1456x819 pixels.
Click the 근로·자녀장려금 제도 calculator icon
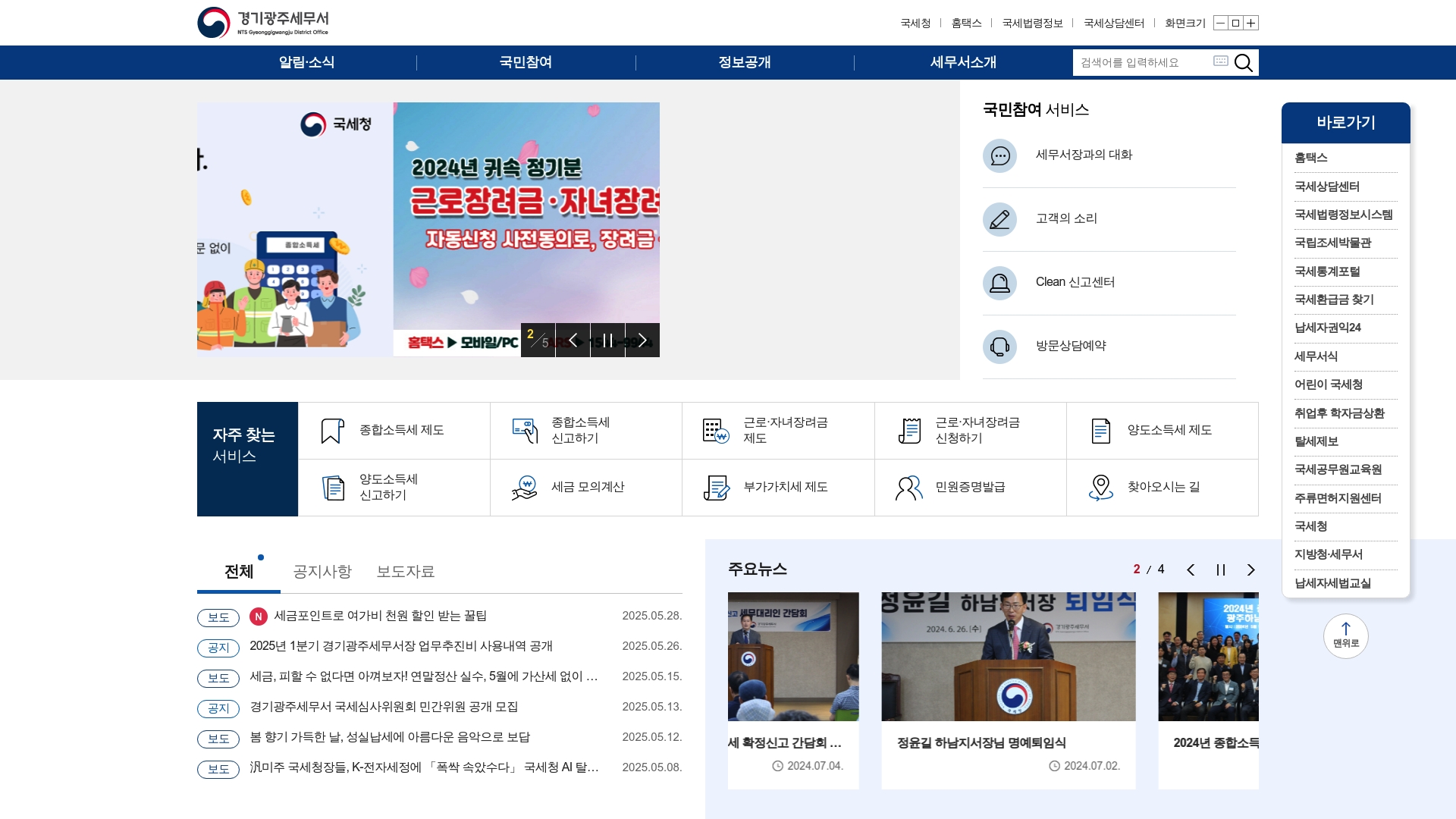716,431
